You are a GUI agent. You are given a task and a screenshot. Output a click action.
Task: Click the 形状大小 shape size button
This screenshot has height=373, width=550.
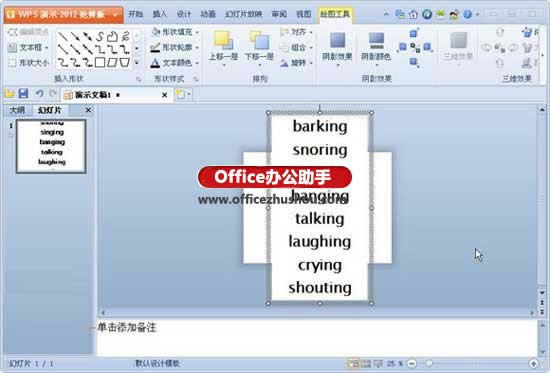29,63
